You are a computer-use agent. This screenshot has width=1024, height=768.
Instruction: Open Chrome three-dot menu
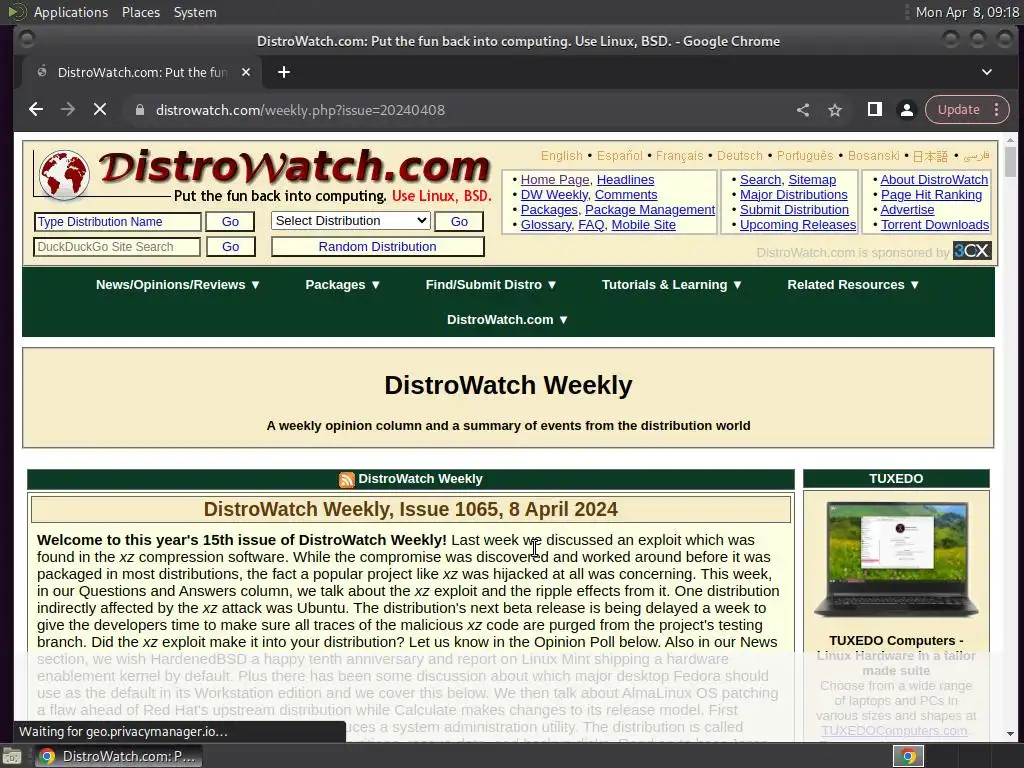point(997,110)
